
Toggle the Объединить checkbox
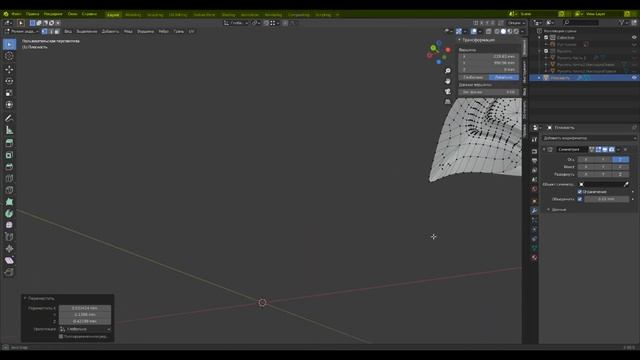(580, 199)
